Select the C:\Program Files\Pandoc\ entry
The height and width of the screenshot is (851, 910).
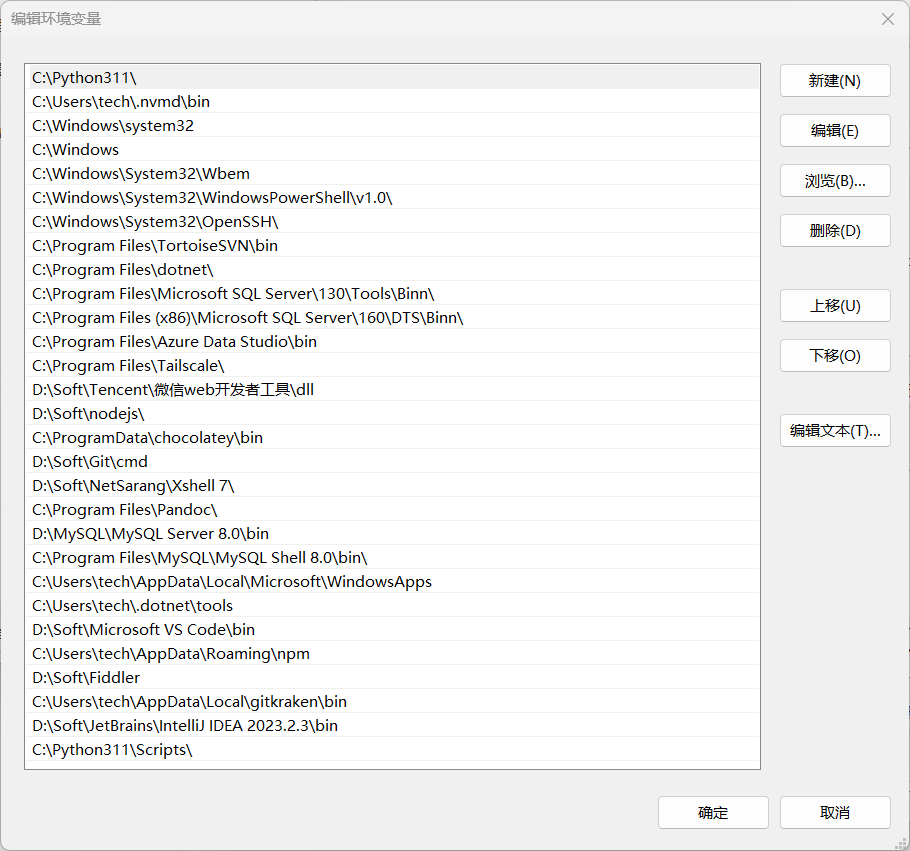tap(392, 509)
